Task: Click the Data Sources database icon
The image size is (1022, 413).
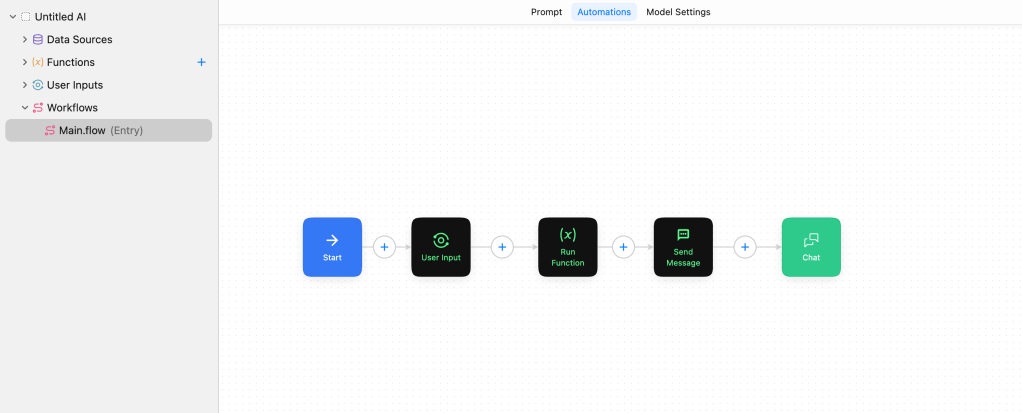Action: (38, 40)
